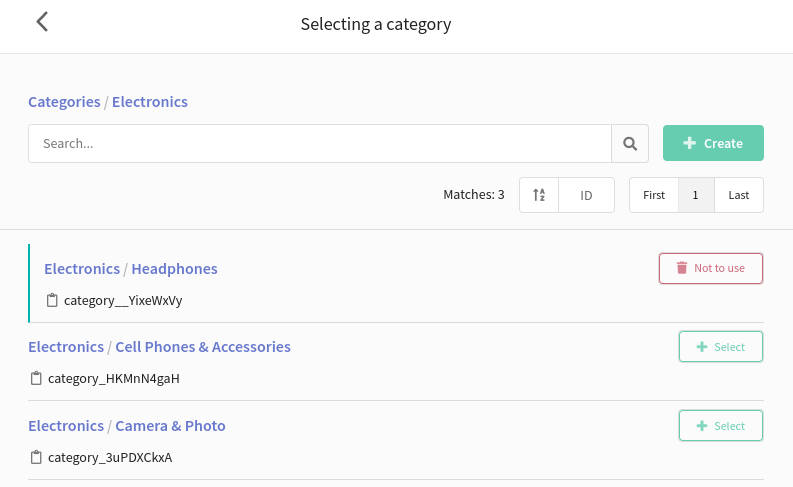Open the Electronics breadcrumb link at top

(150, 102)
